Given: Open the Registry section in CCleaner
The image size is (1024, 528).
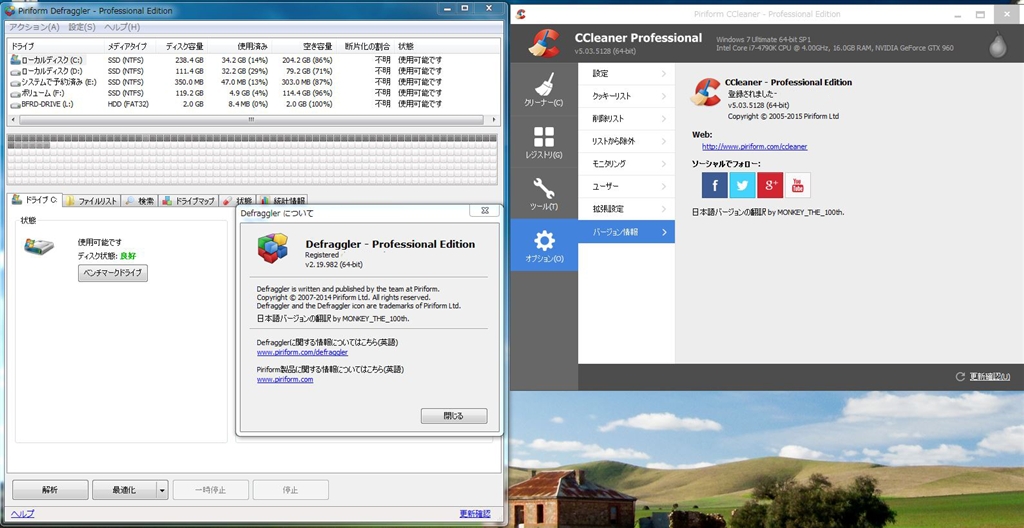Looking at the screenshot, I should [544, 142].
